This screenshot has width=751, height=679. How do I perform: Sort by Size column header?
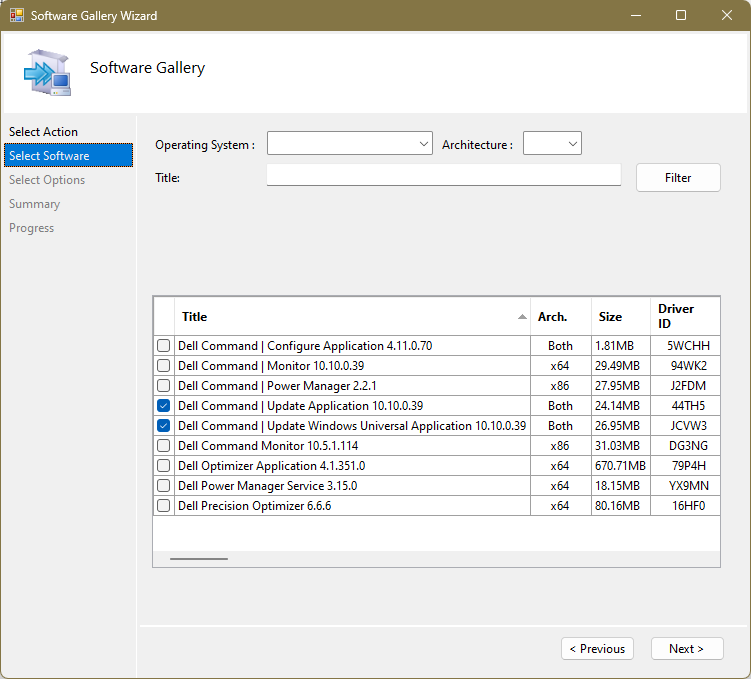621,317
